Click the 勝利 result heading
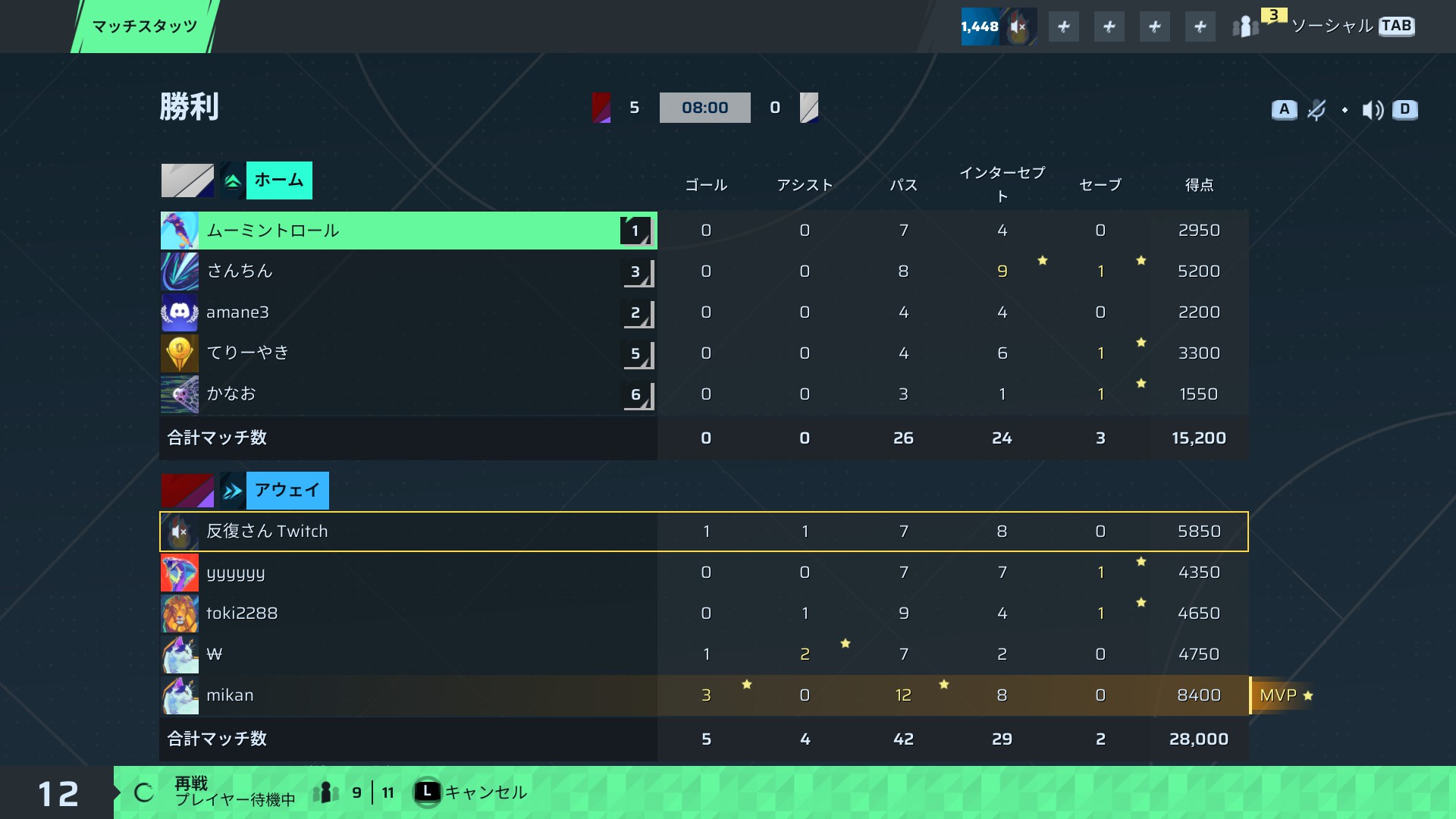 (x=190, y=107)
